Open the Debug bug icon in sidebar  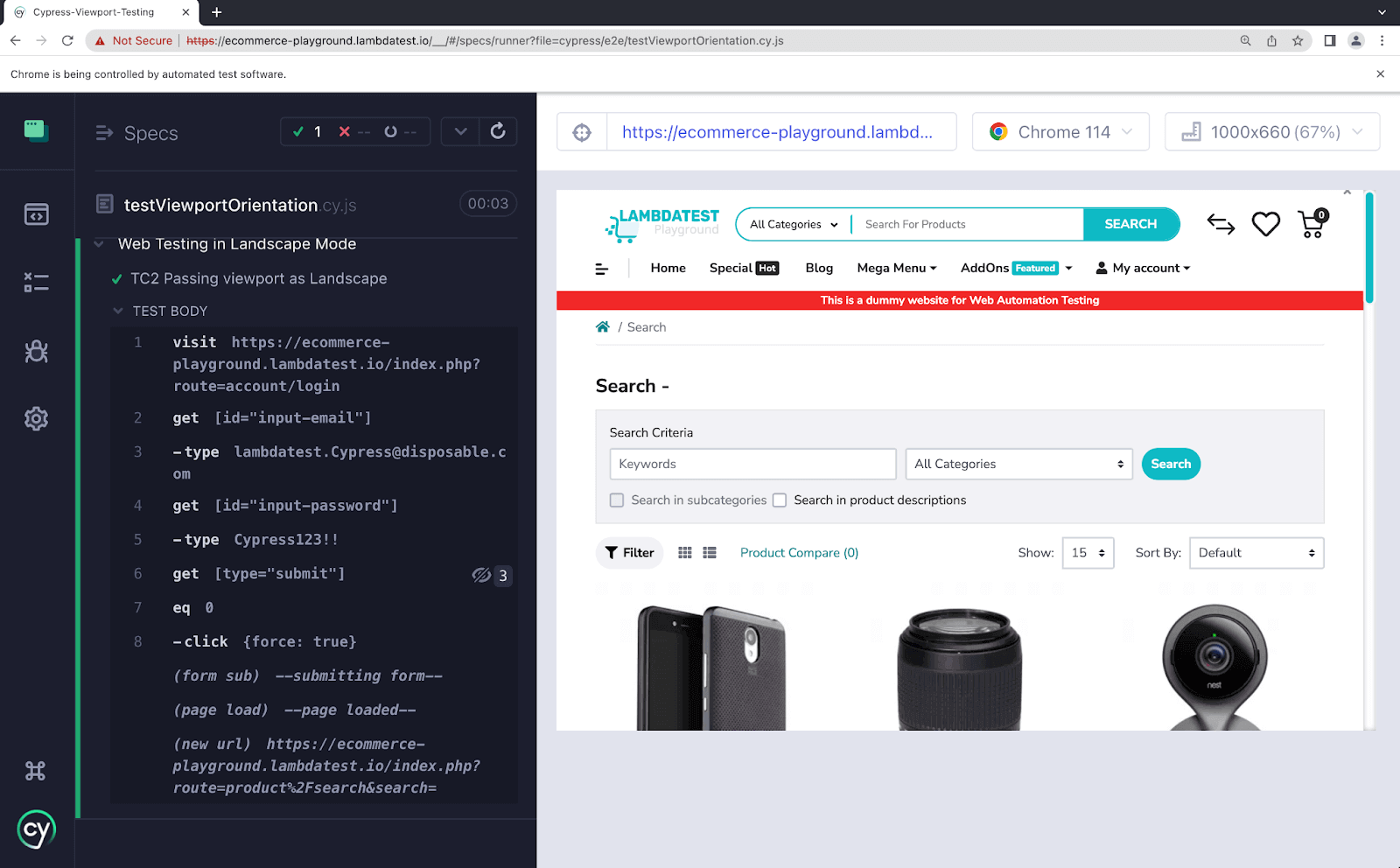(x=36, y=351)
